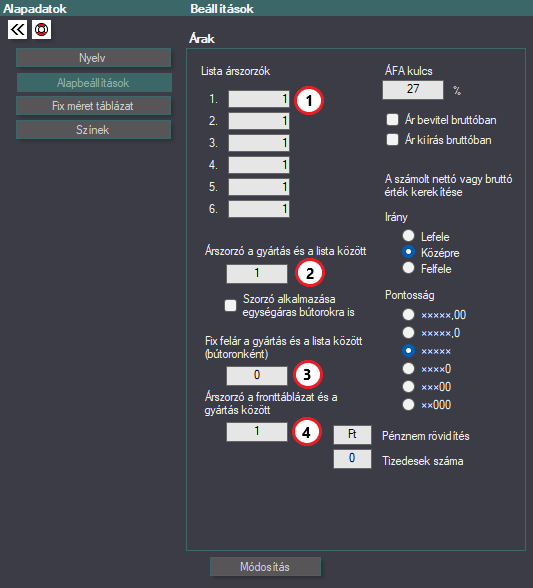Click the ÁFA kulcs percentage field
This screenshot has height=588, width=533.
click(413, 90)
